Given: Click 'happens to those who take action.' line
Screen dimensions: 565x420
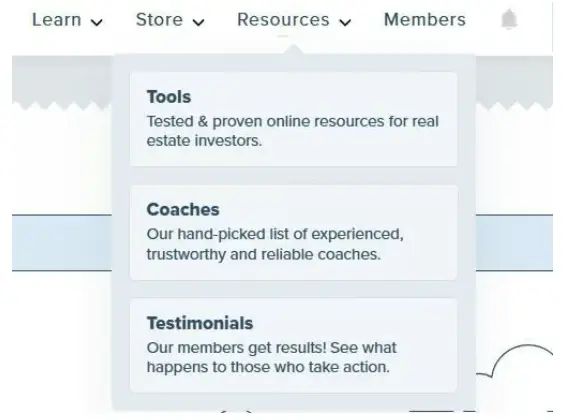Looking at the screenshot, I should [268, 367].
